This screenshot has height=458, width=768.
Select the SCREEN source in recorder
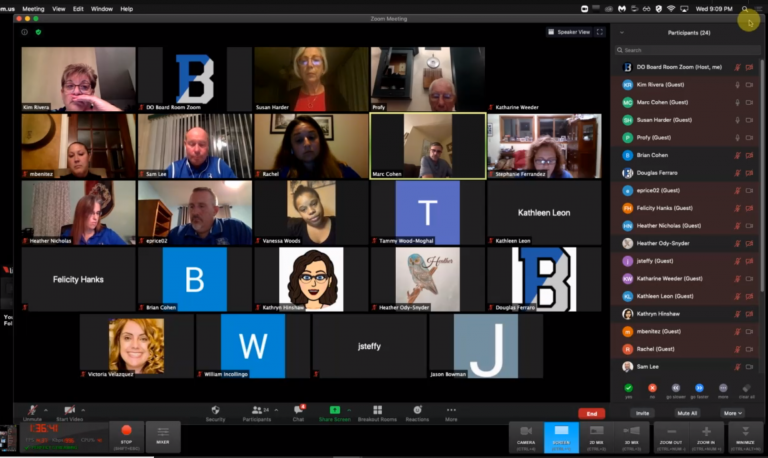561,436
